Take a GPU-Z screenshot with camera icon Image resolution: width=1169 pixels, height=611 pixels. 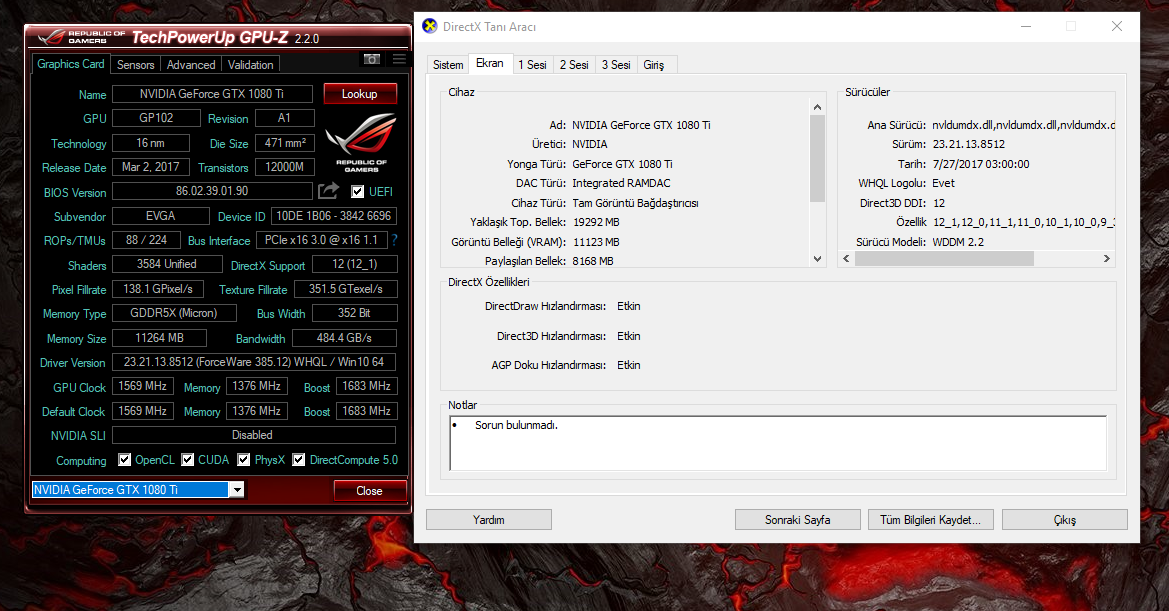pyautogui.click(x=371, y=59)
